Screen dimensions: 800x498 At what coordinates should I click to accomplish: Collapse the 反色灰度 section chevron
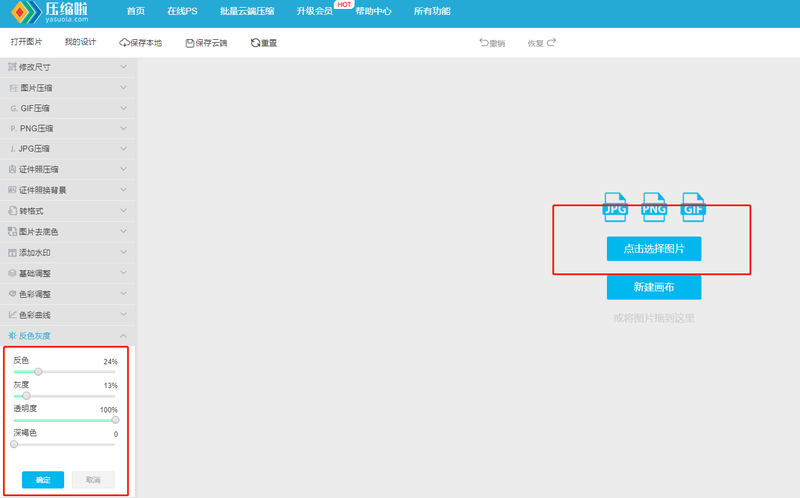[123, 335]
